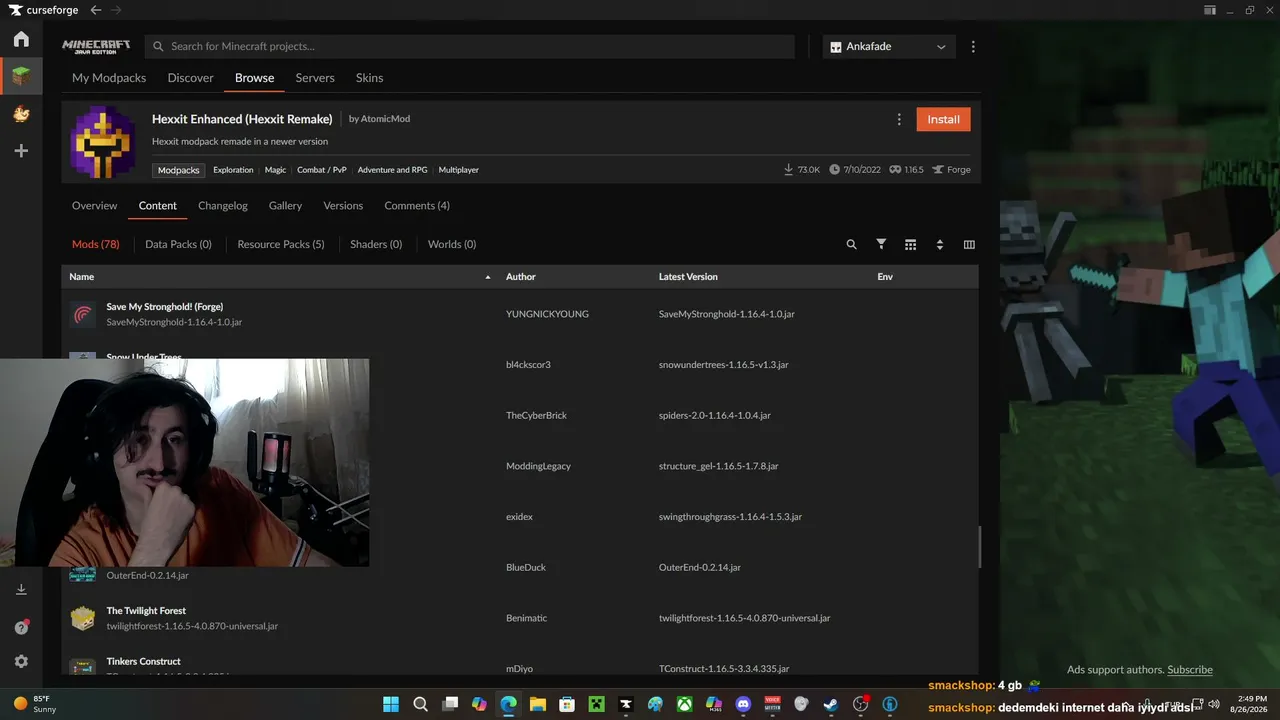The height and width of the screenshot is (720, 1280).
Task: Sort mods by the Author column header
Action: point(521,277)
